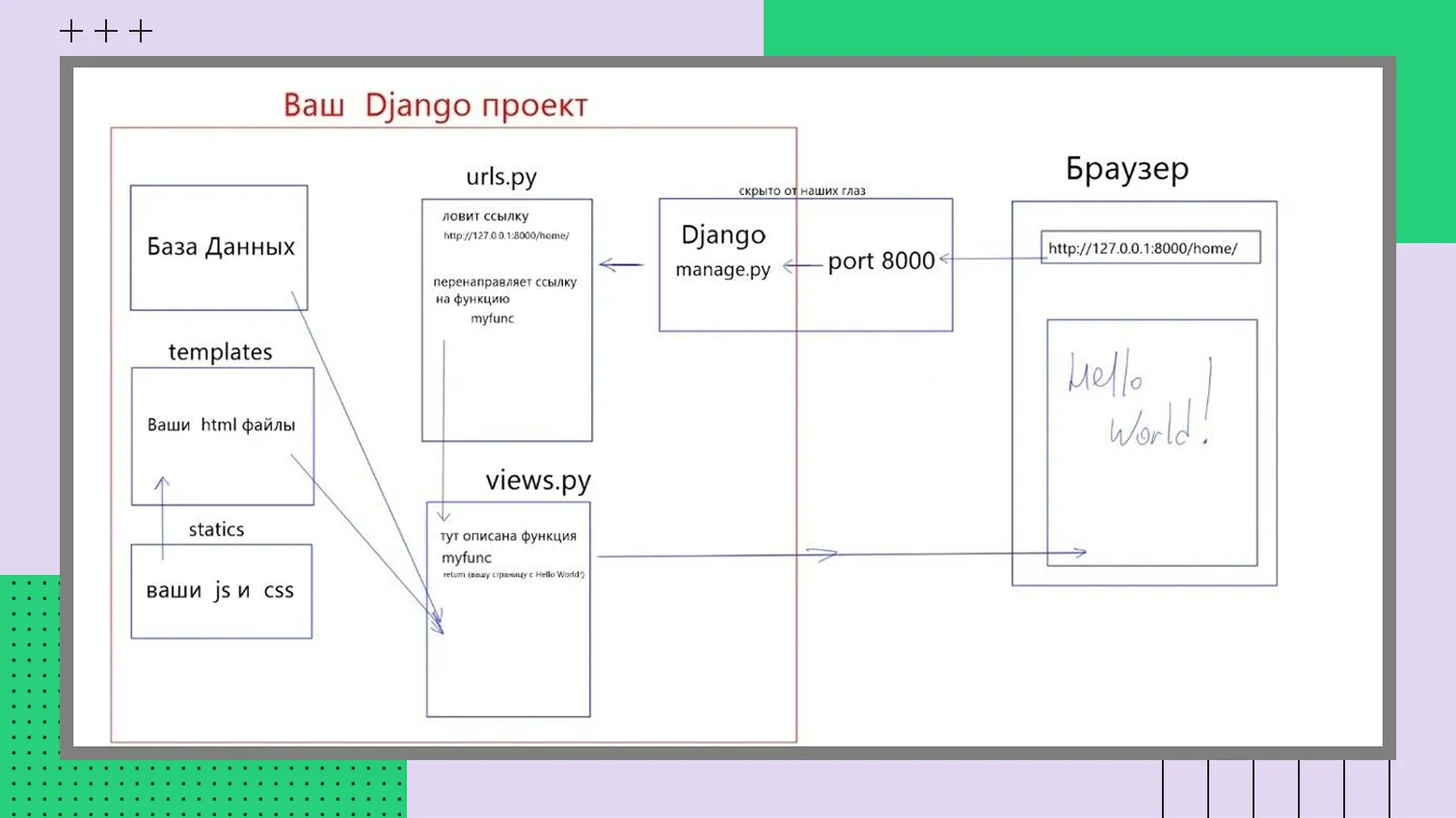Click the arrow between port 8000 and manage.py

coord(801,265)
